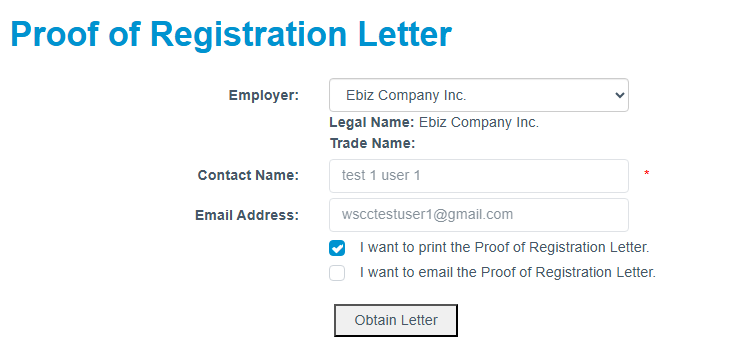Click the 'I want to print' label text
This screenshot has height=360, width=732.
(x=504, y=247)
